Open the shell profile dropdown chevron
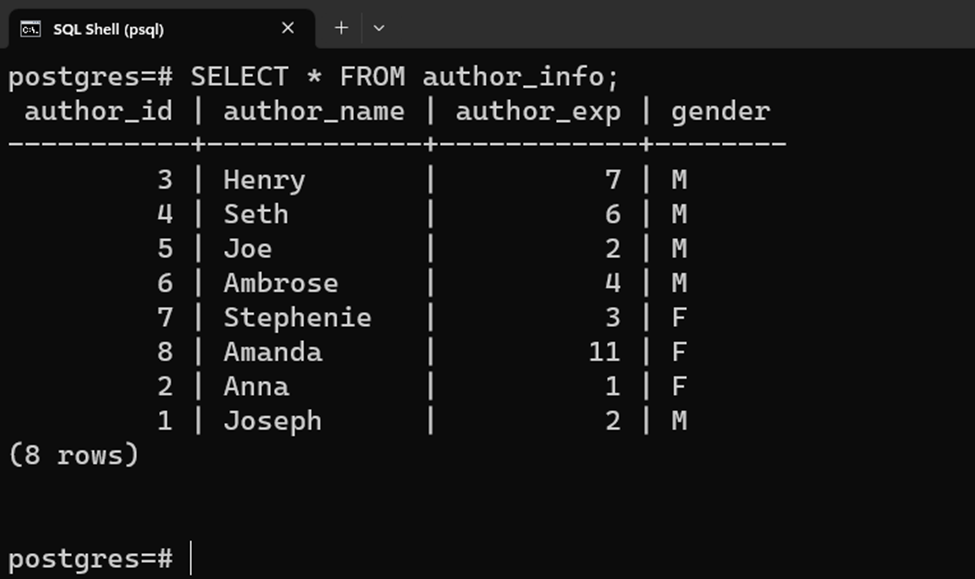The height and width of the screenshot is (579, 975). (378, 28)
